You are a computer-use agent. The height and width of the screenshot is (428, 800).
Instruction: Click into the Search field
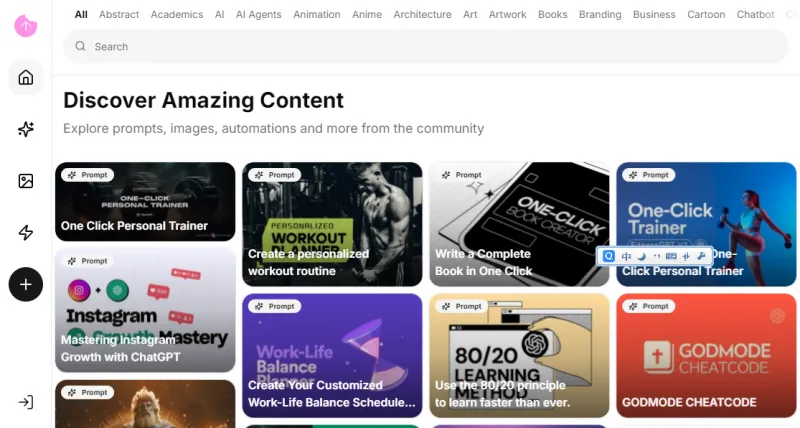[x=426, y=46]
